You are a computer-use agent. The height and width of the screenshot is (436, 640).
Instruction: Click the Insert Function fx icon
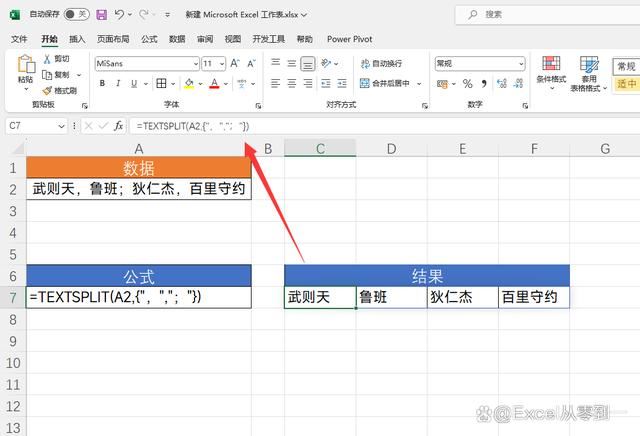click(118, 126)
